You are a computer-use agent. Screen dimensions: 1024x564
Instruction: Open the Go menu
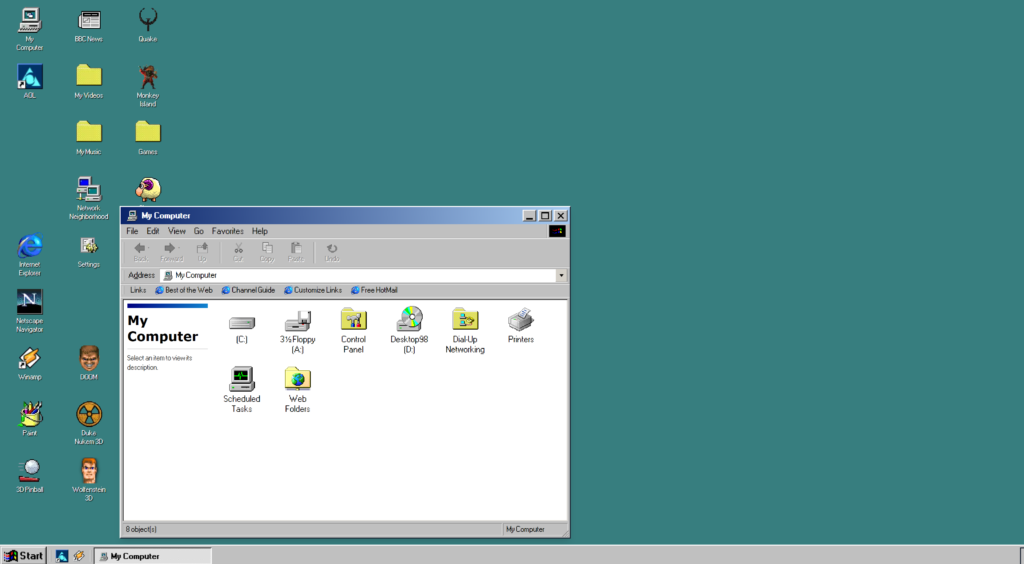pyautogui.click(x=199, y=231)
